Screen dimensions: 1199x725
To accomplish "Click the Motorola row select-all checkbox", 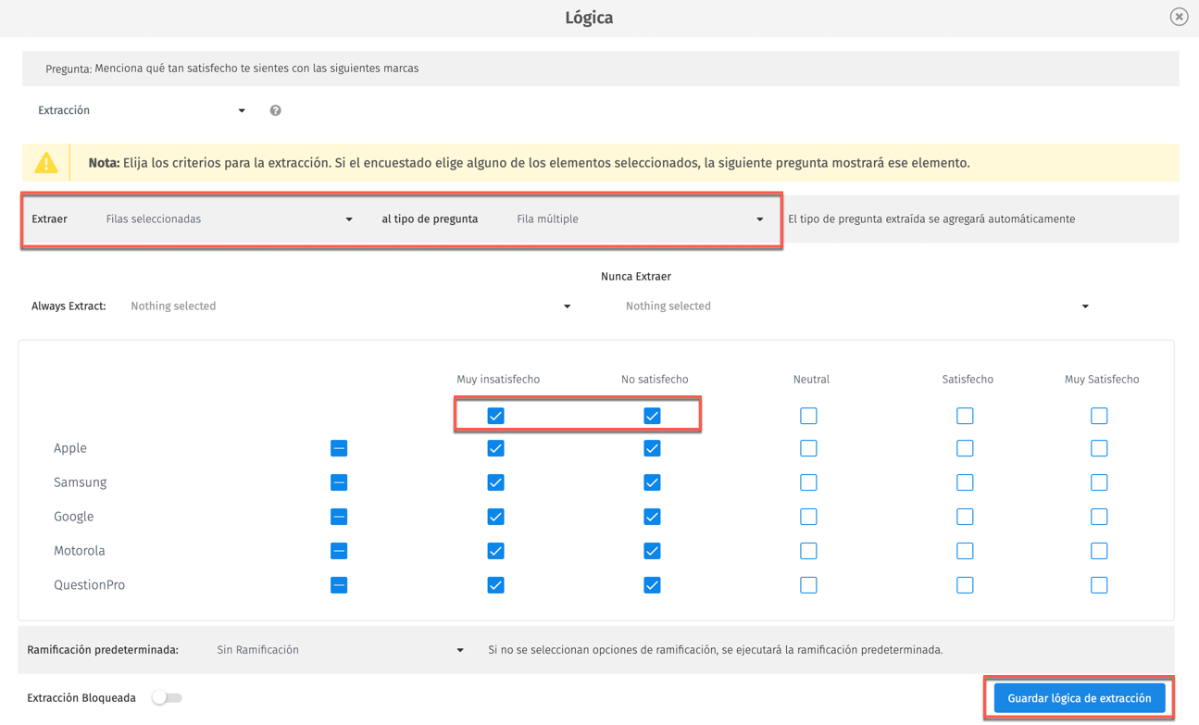I will pyautogui.click(x=339, y=550).
